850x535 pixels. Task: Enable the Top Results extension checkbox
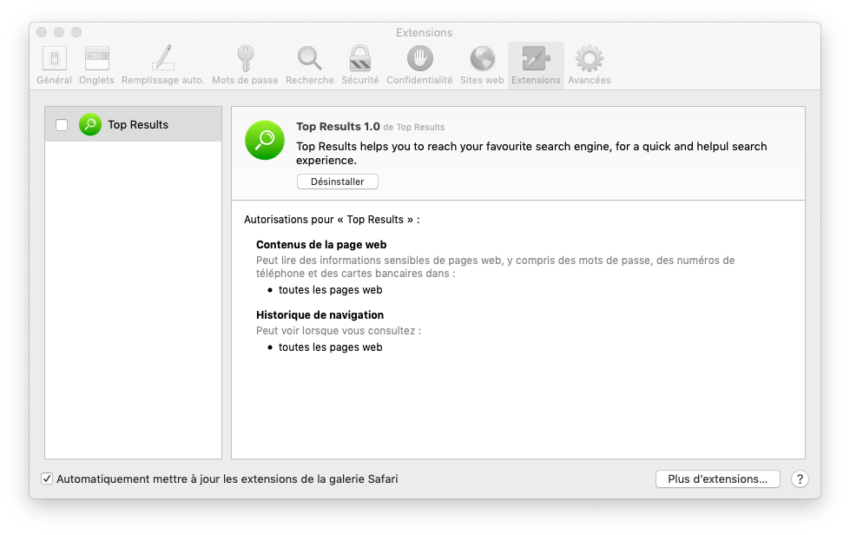coord(62,125)
